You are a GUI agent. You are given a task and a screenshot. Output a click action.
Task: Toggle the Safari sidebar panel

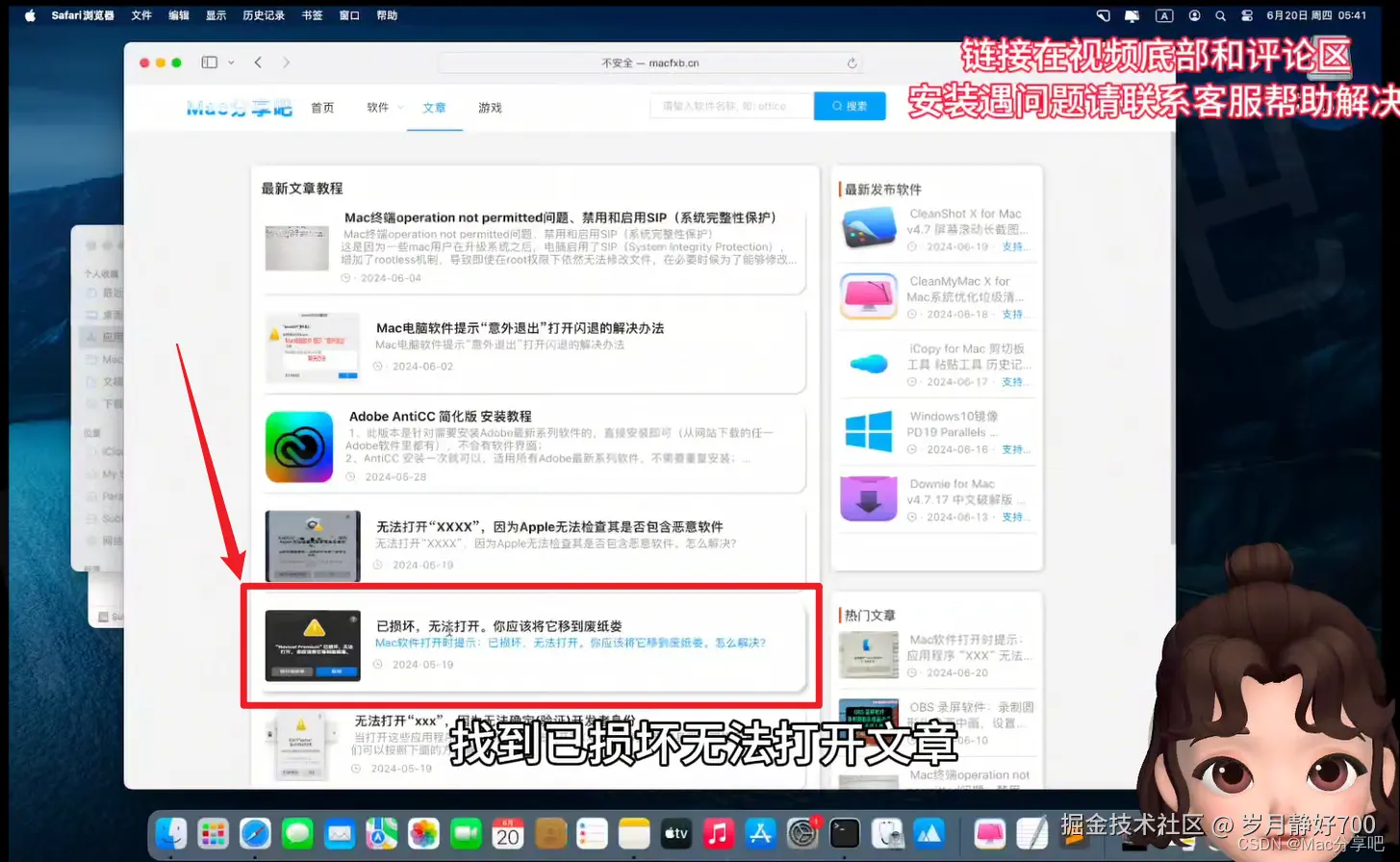tap(208, 61)
